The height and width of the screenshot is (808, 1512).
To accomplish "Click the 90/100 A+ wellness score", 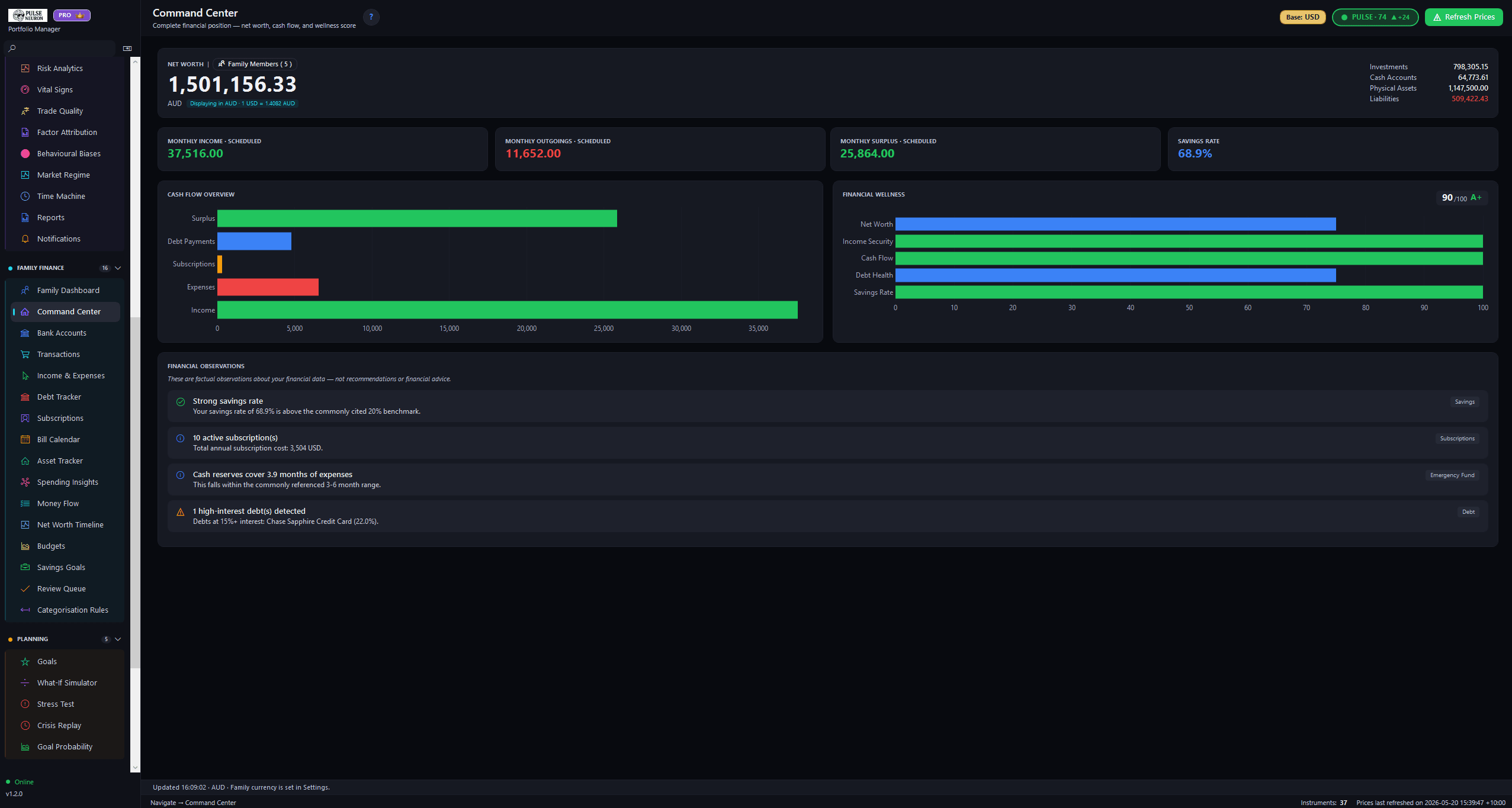I will click(x=1462, y=198).
